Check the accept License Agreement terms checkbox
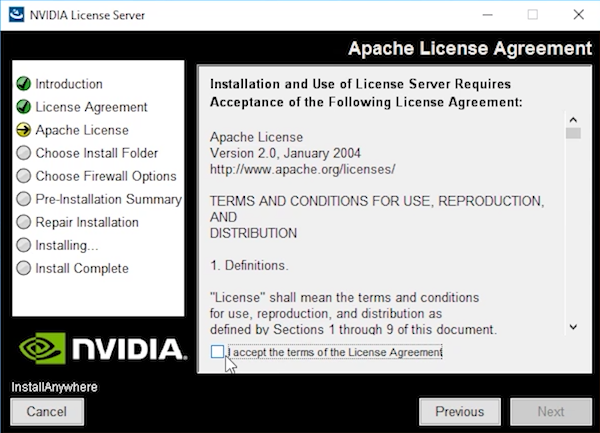 pyautogui.click(x=217, y=352)
